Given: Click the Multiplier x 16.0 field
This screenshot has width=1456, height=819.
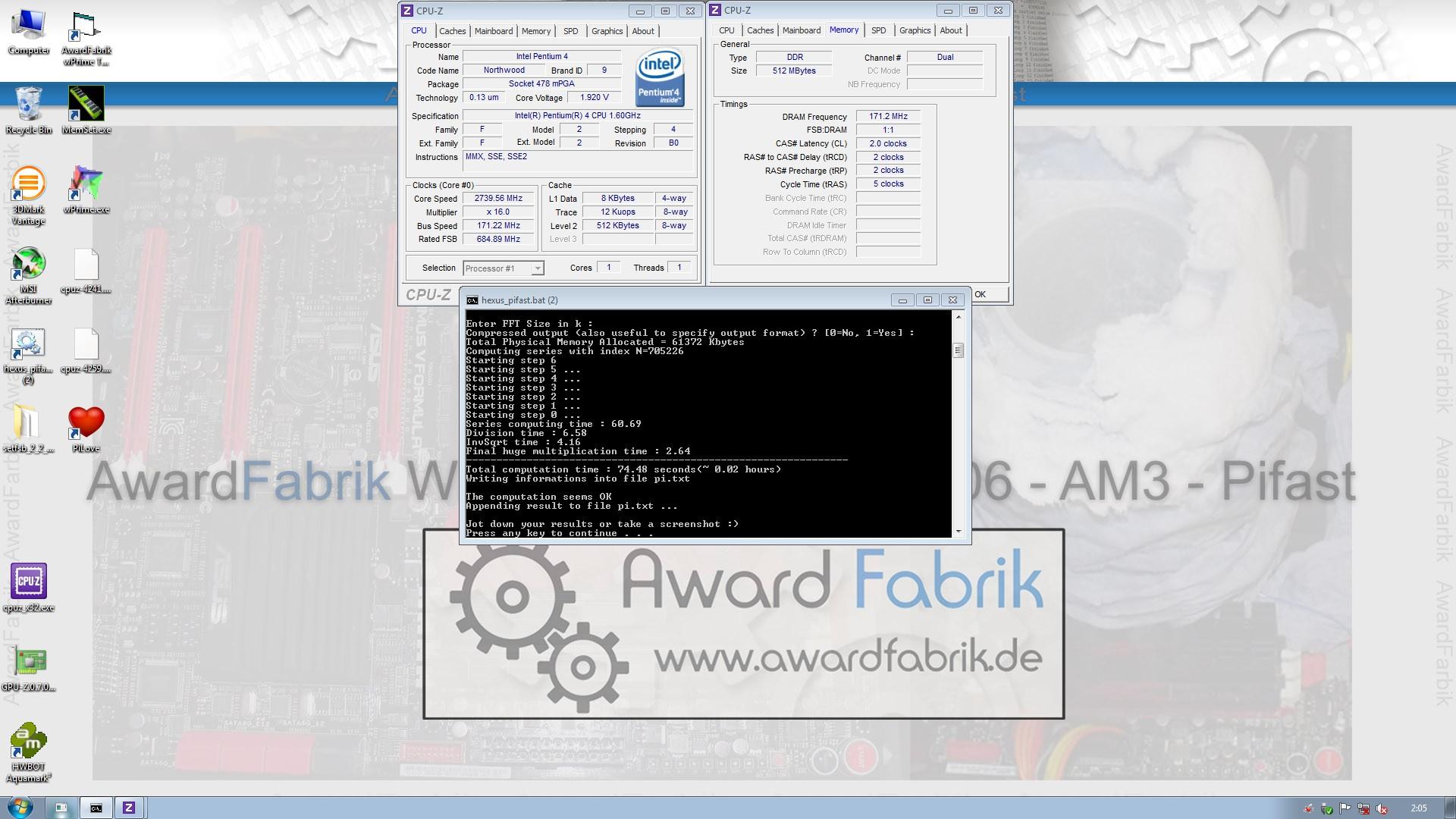Looking at the screenshot, I should (x=498, y=212).
